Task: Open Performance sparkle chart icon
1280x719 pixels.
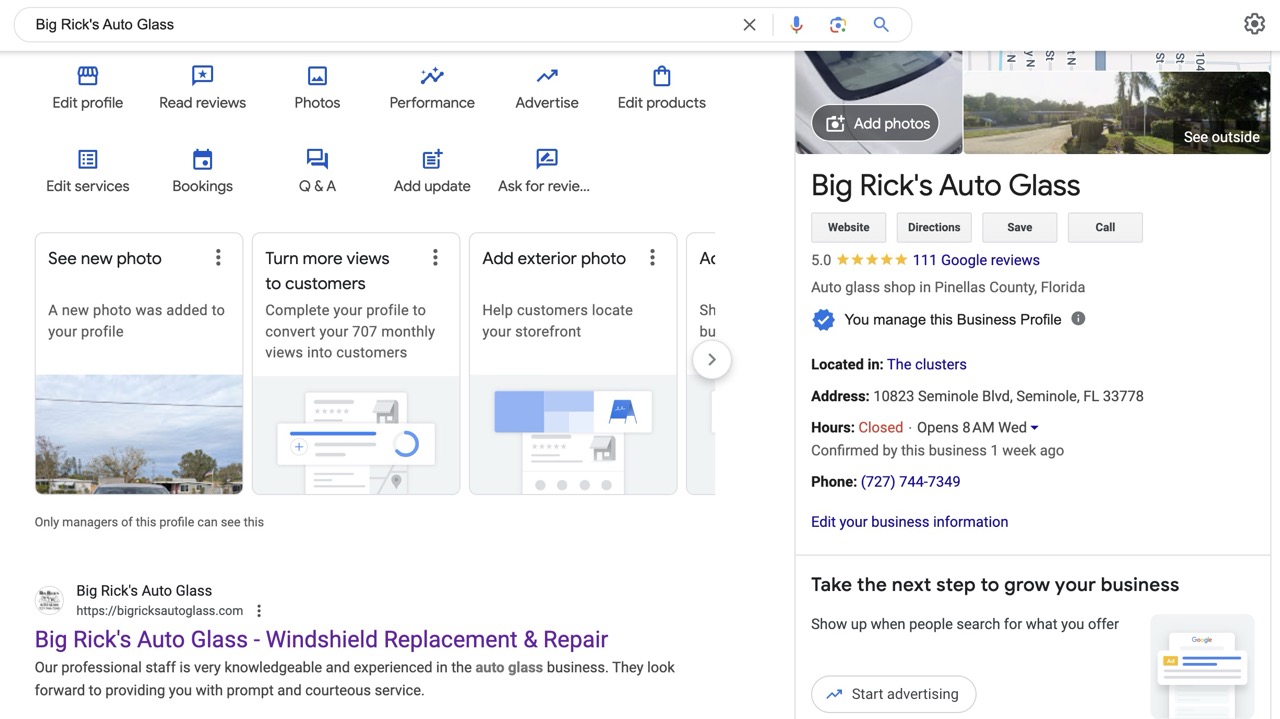Action: [432, 76]
